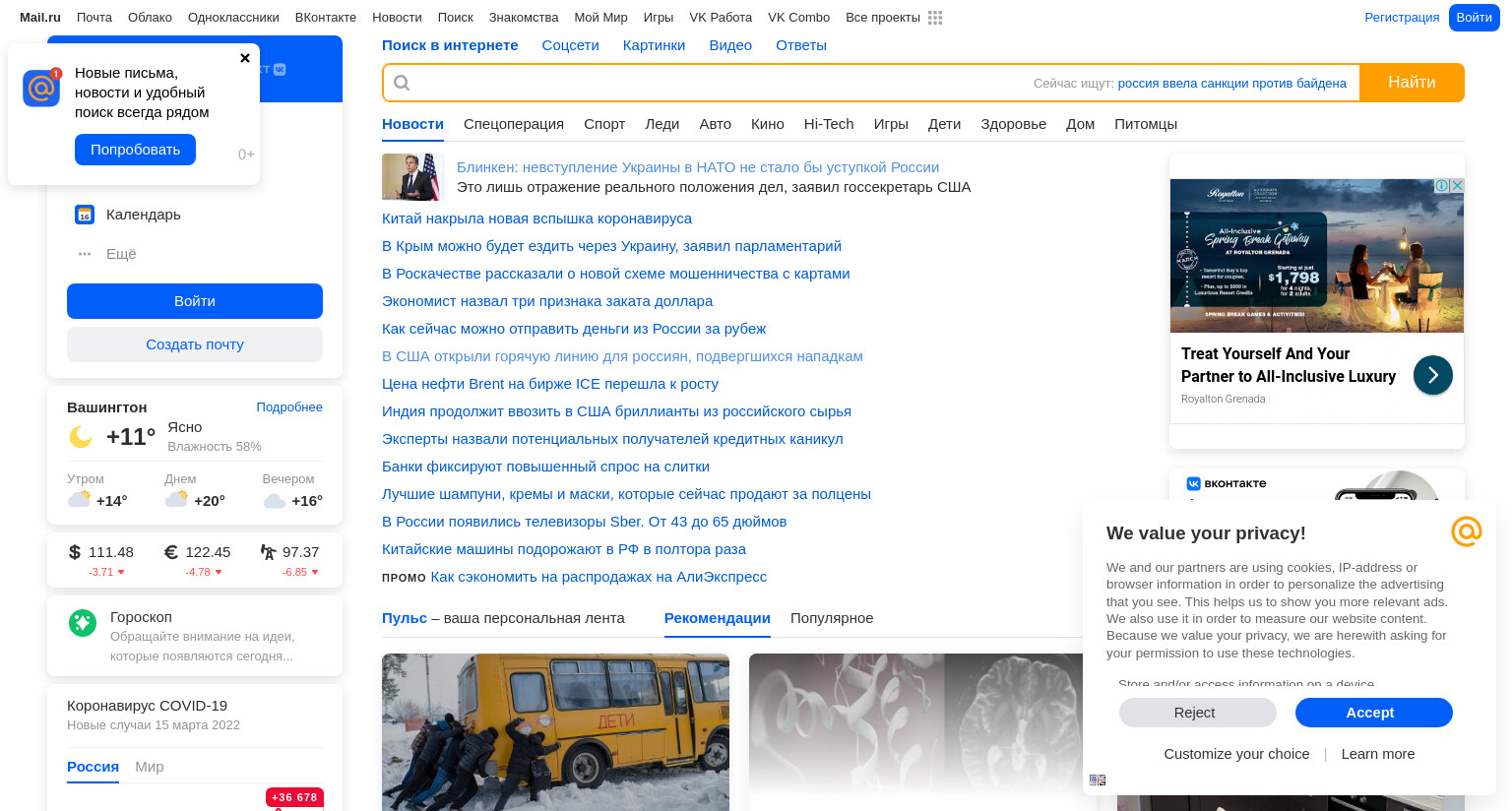Viewport: 1512px width, 811px height.
Task: Close the Royalton ad via X icon
Action: pyautogui.click(x=1457, y=185)
